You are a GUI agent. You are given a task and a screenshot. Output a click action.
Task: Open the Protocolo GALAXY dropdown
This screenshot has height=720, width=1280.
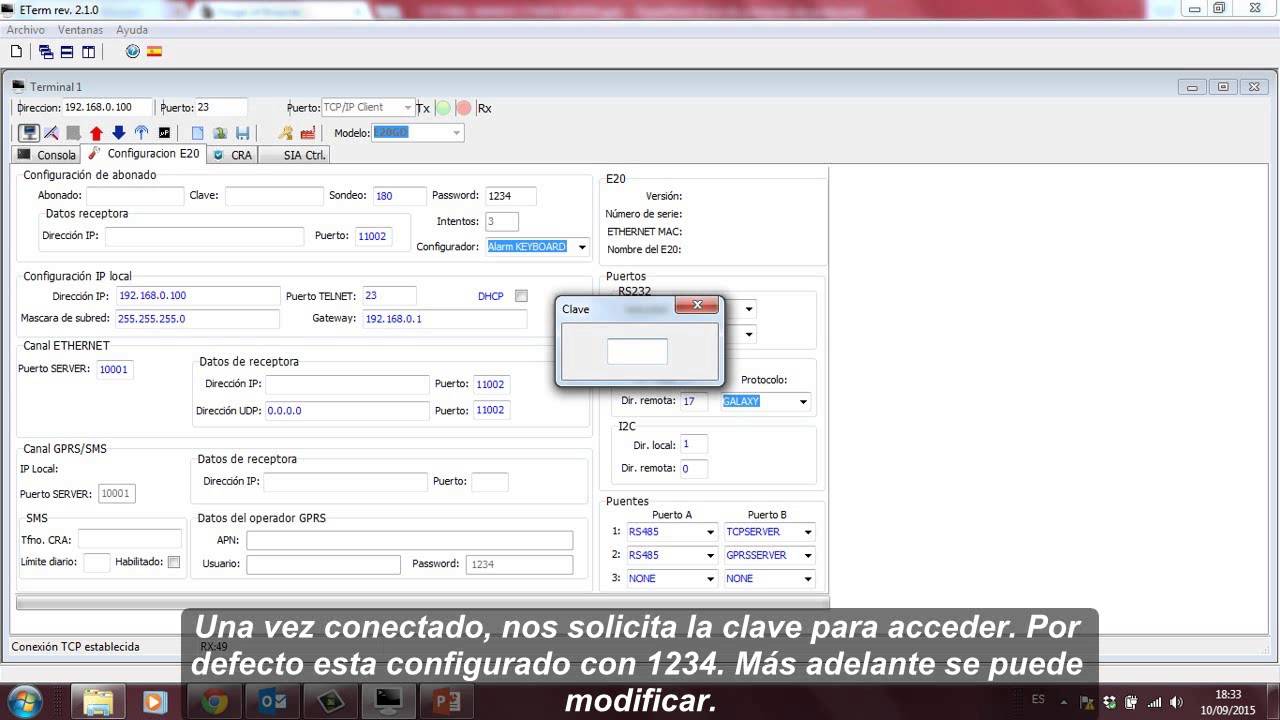point(803,402)
